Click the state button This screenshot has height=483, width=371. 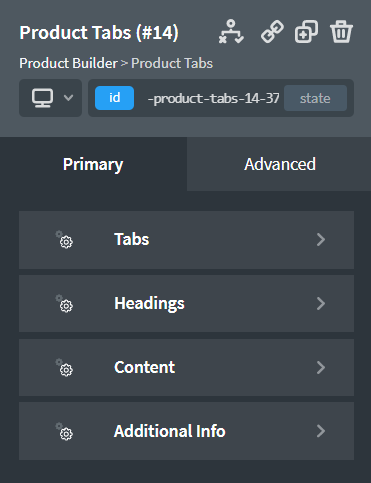(x=315, y=98)
